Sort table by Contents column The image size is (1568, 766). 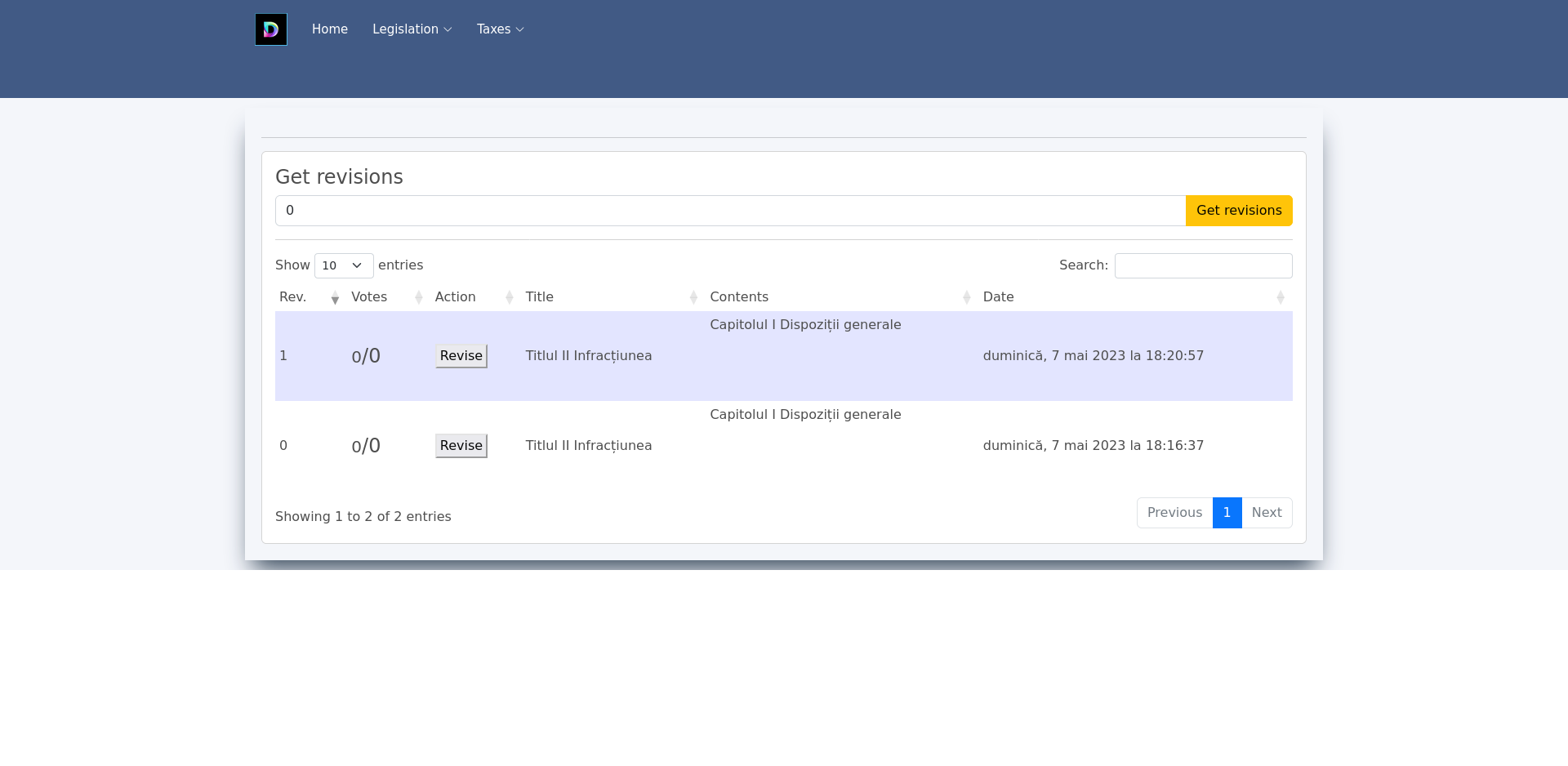841,297
